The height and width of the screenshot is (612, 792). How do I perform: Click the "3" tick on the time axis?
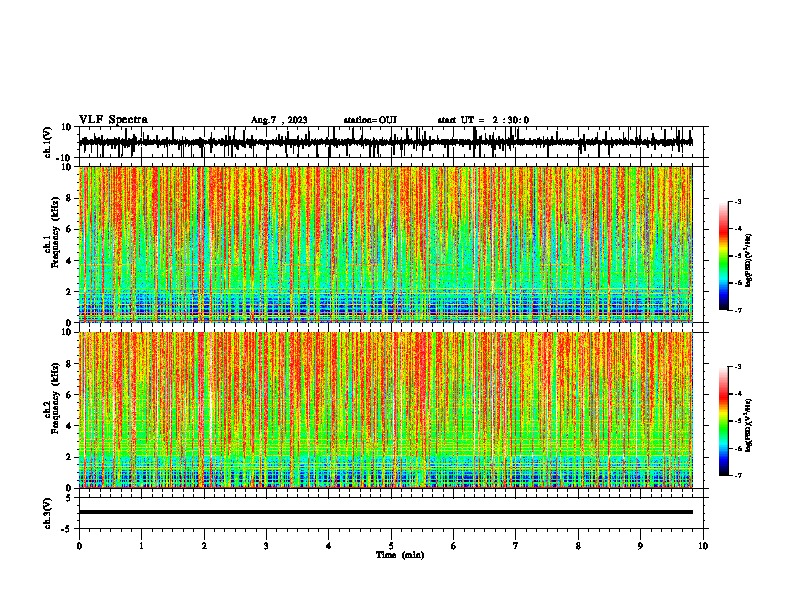pos(266,546)
